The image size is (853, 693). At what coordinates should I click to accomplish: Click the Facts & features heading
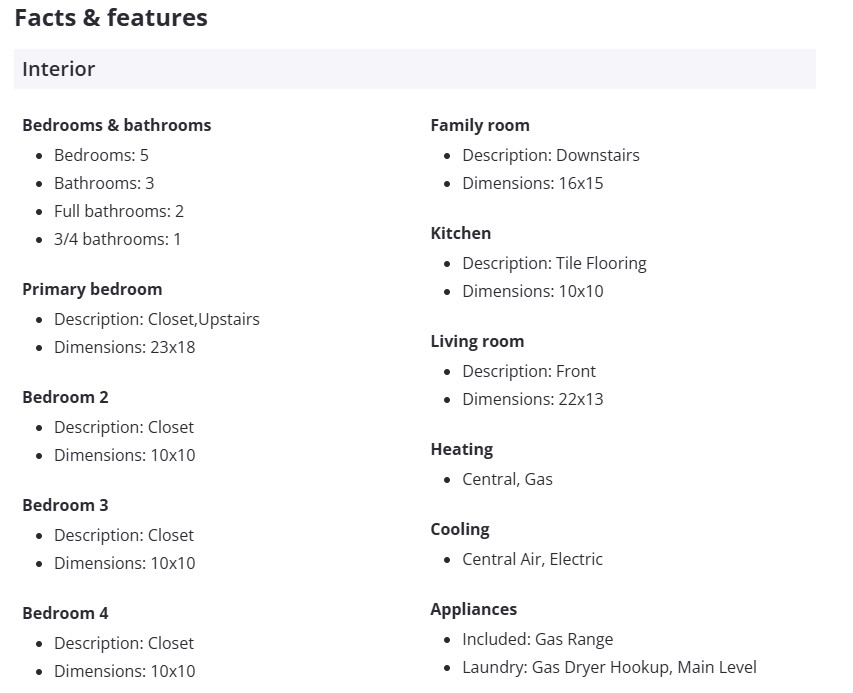pos(111,18)
